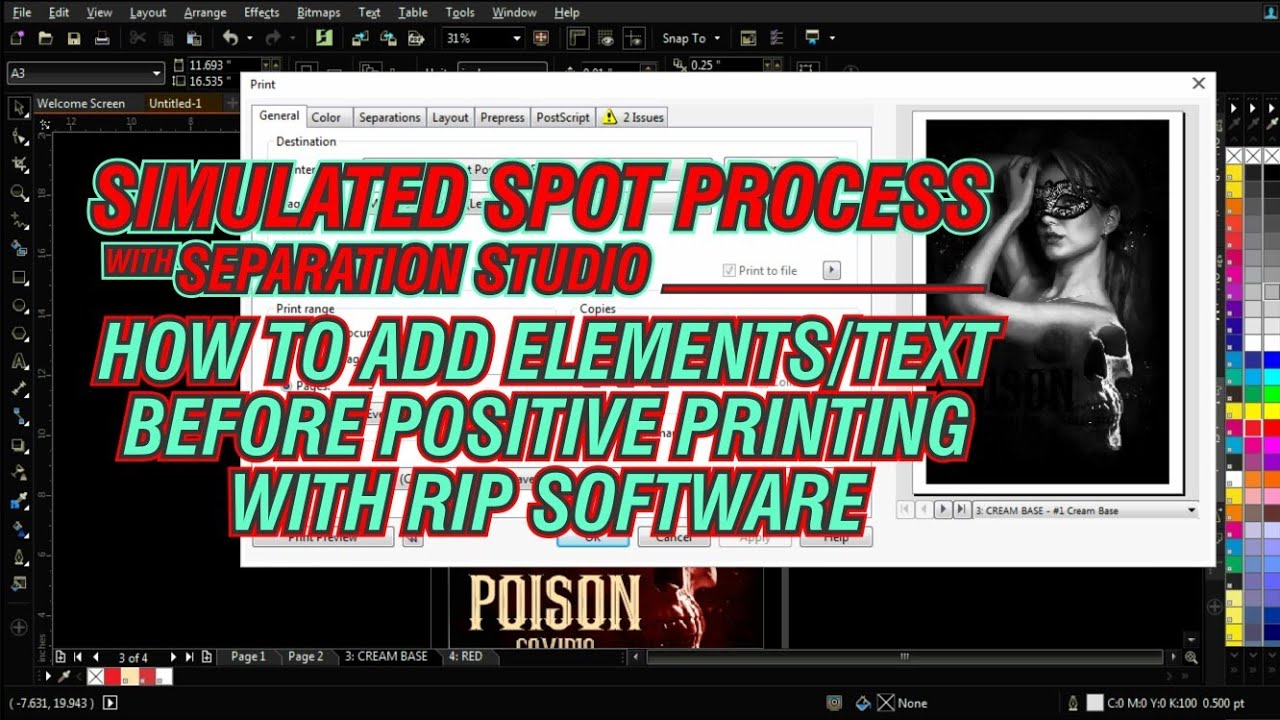Click the horizontal scrollbar below canvas
The width and height of the screenshot is (1280, 720).
[903, 657]
